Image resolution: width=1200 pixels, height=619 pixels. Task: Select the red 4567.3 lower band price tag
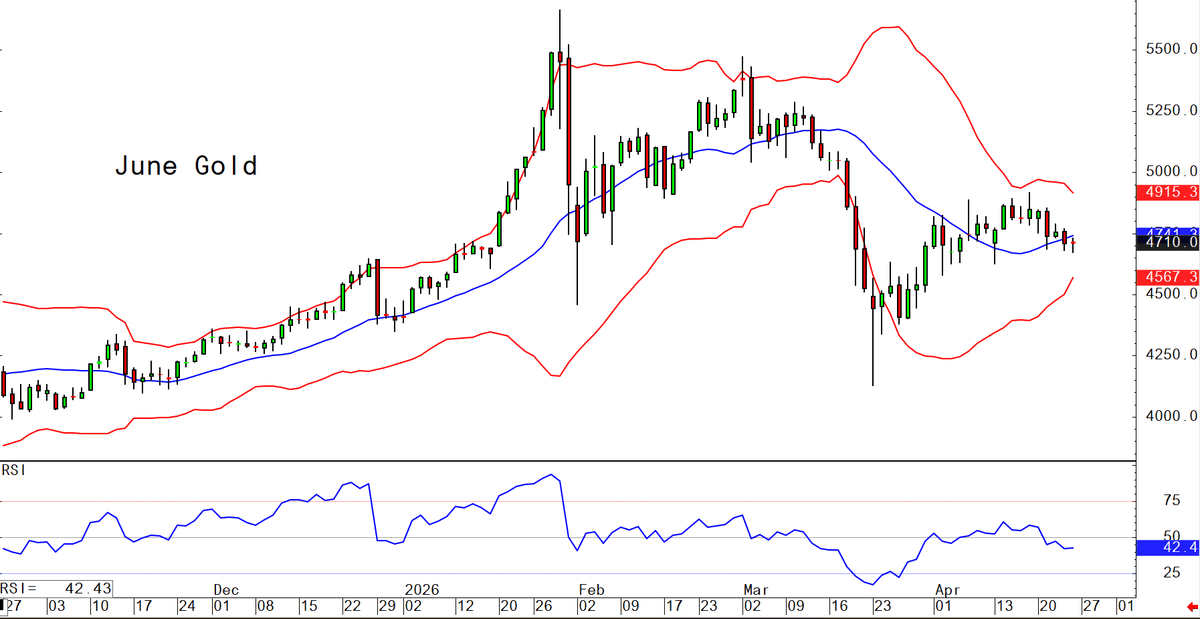1167,277
